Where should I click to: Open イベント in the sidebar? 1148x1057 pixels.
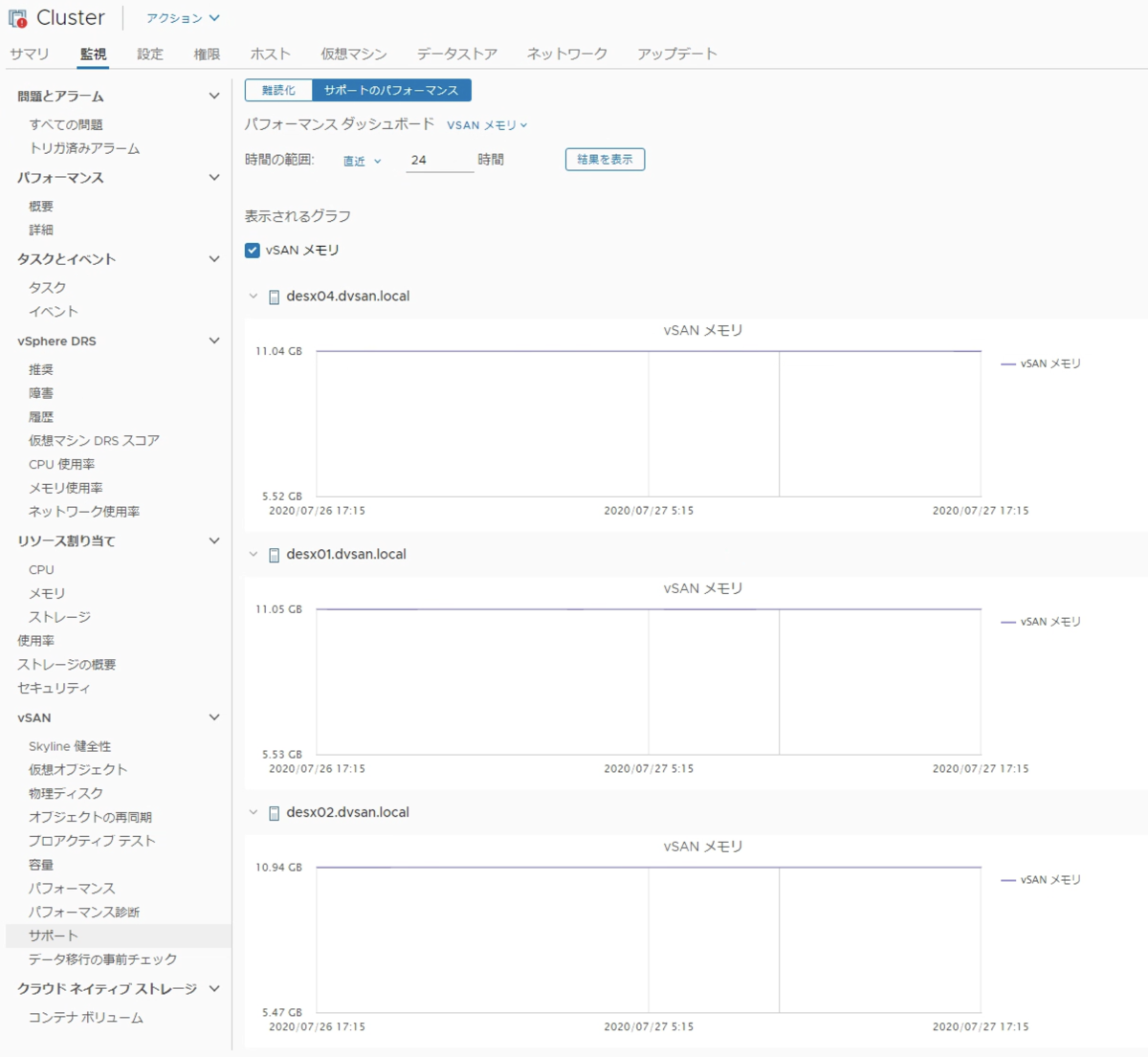pos(54,311)
